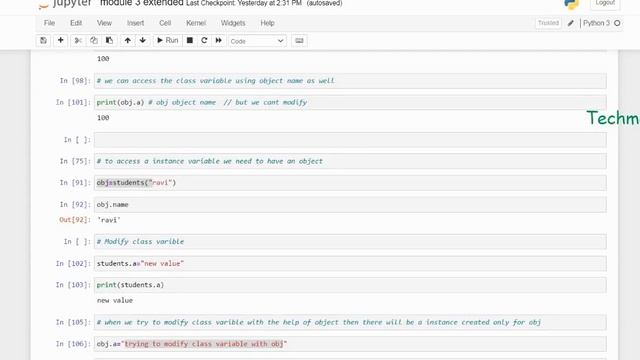Image resolution: width=640 pixels, height=360 pixels.
Task: Click the empty cell below output 100
Action: pyautogui.click(x=350, y=140)
